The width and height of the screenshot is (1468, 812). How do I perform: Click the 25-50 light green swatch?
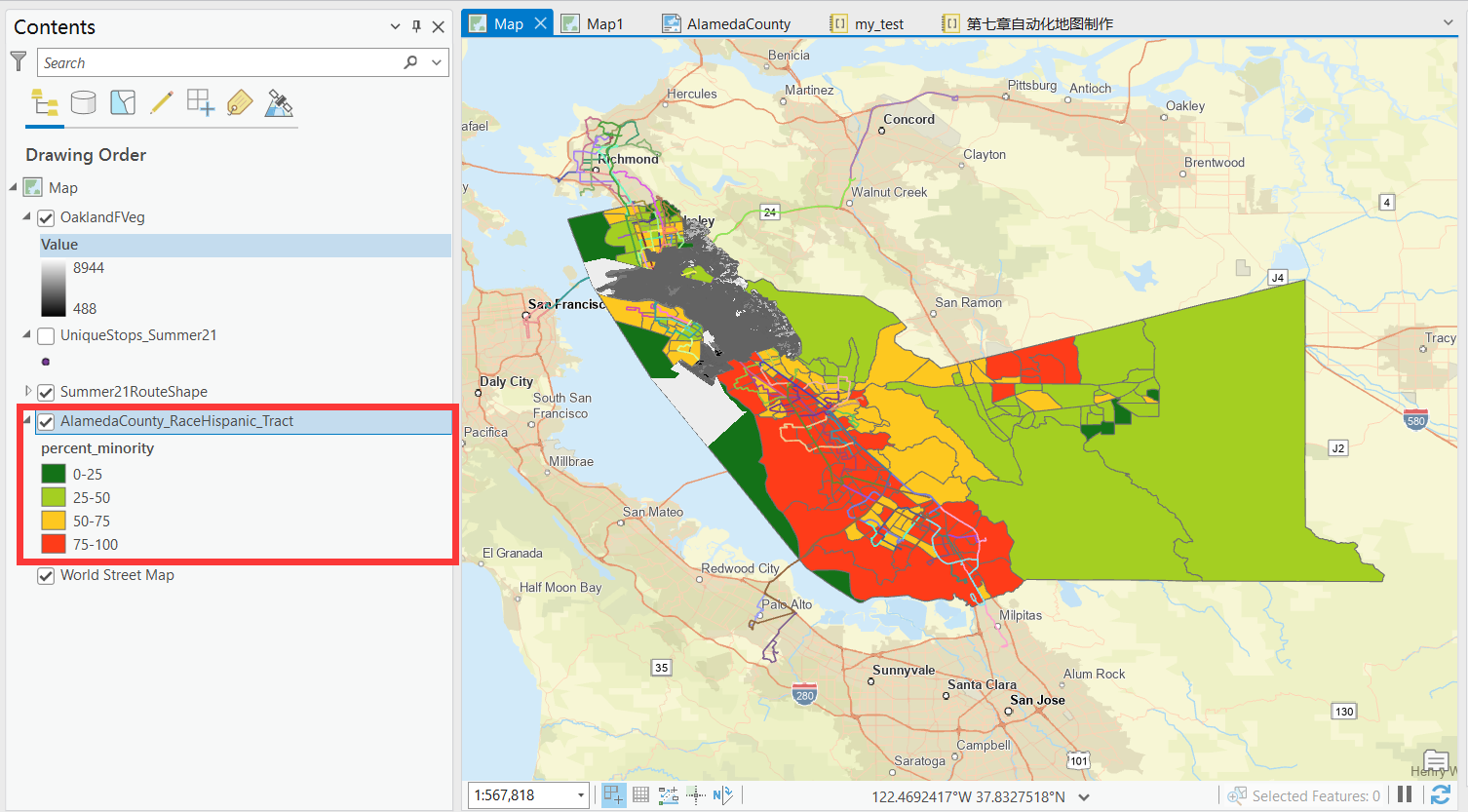click(x=54, y=497)
